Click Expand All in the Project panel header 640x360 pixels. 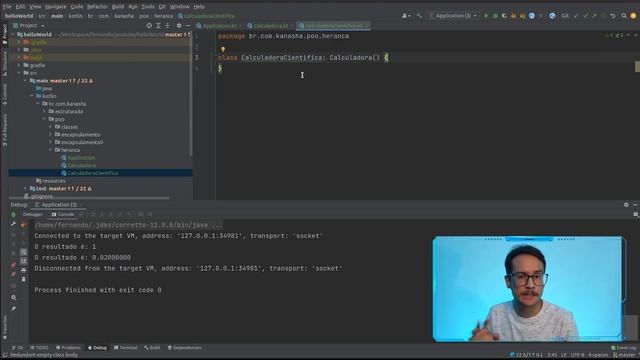click(x=158, y=25)
